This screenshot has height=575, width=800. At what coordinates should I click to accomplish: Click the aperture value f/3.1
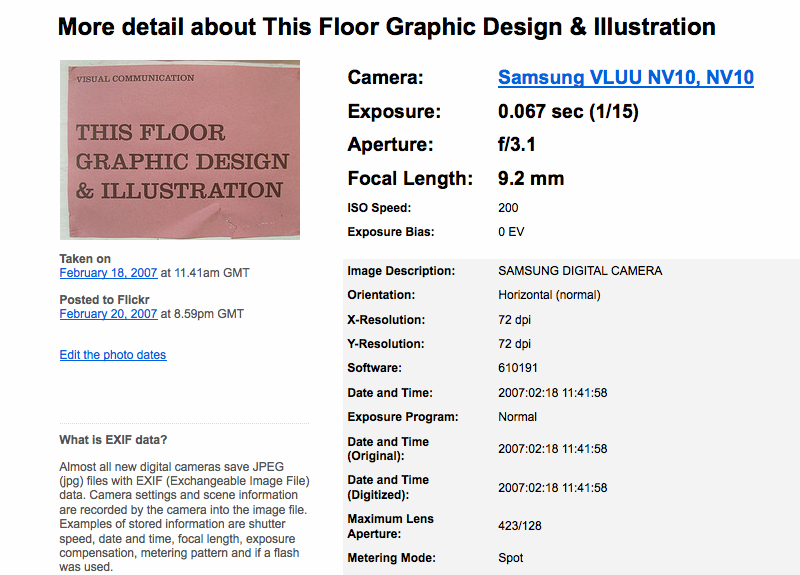(x=517, y=145)
